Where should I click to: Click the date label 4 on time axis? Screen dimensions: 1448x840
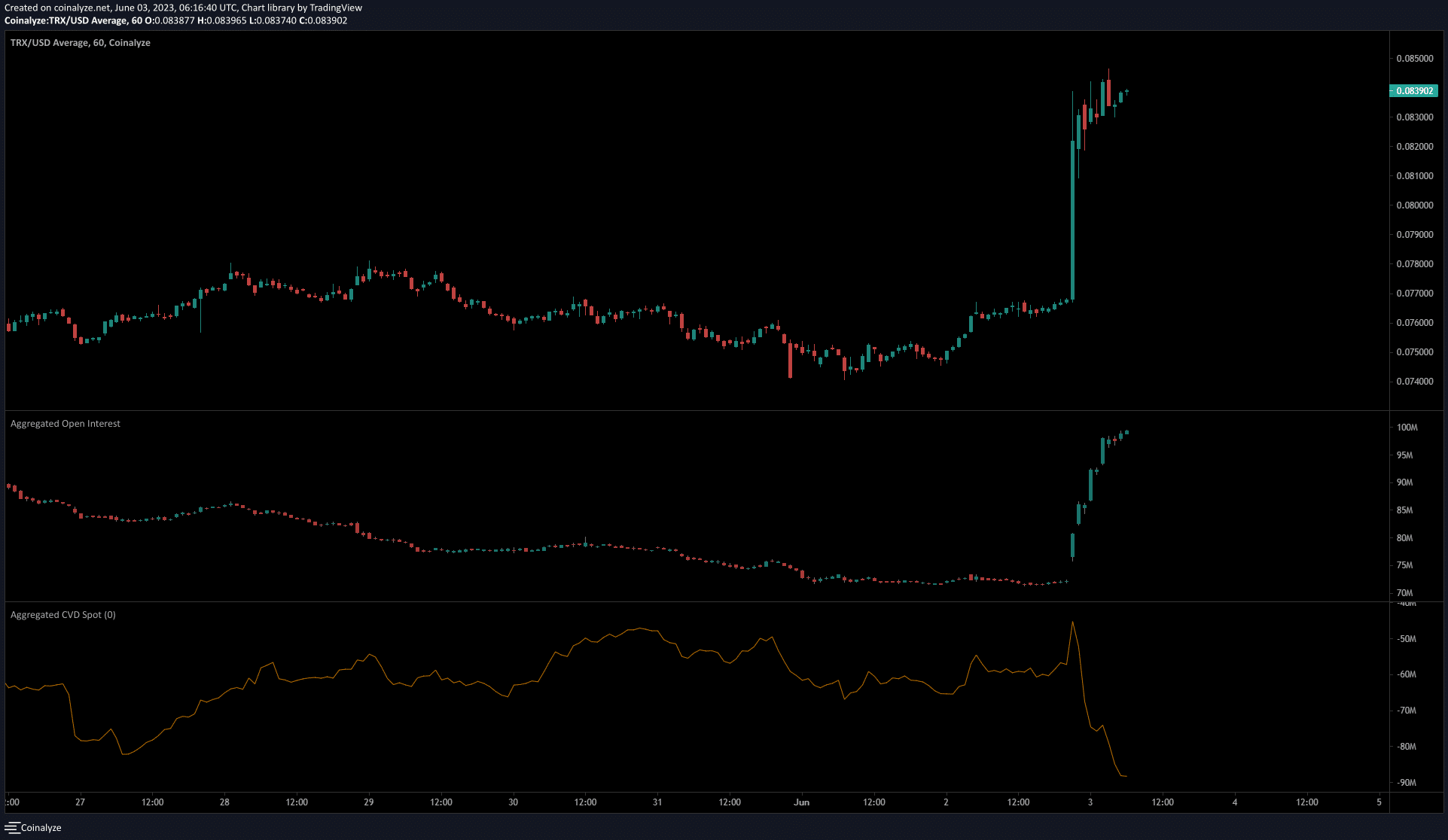[1235, 802]
